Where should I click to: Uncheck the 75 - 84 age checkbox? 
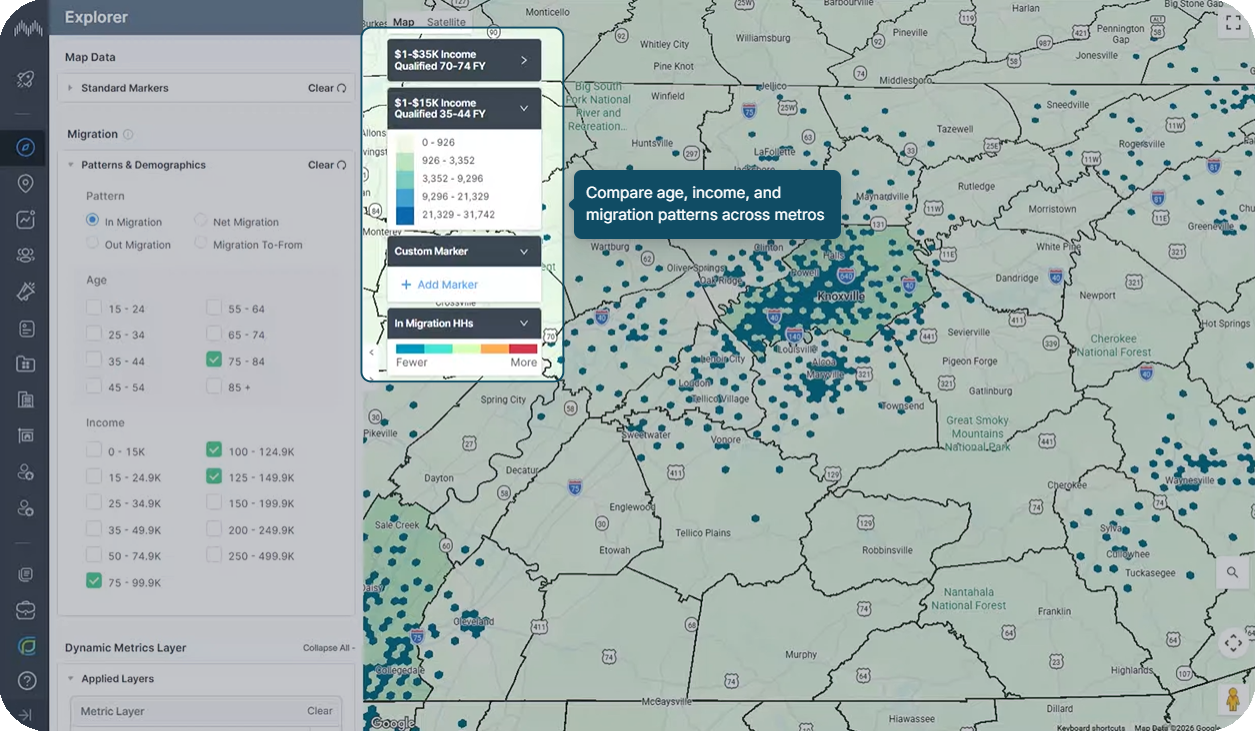(x=213, y=359)
